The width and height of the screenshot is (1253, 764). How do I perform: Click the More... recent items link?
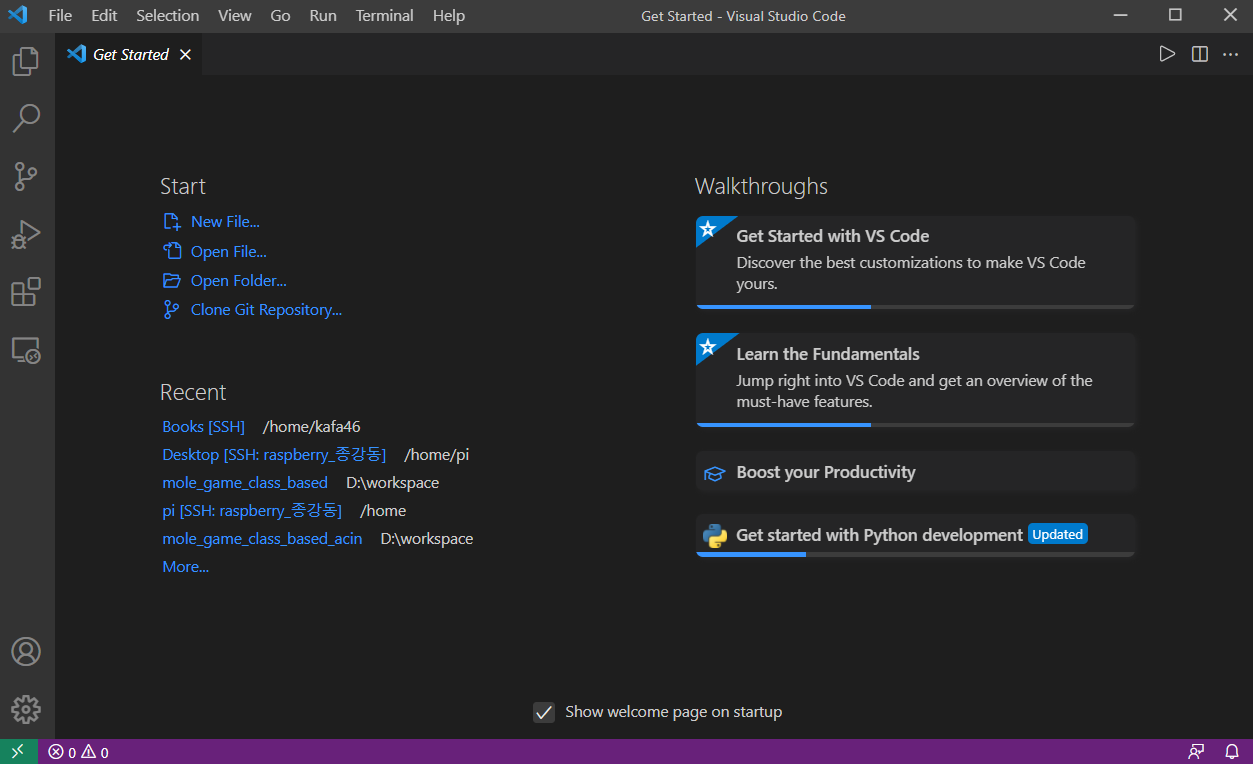[186, 567]
